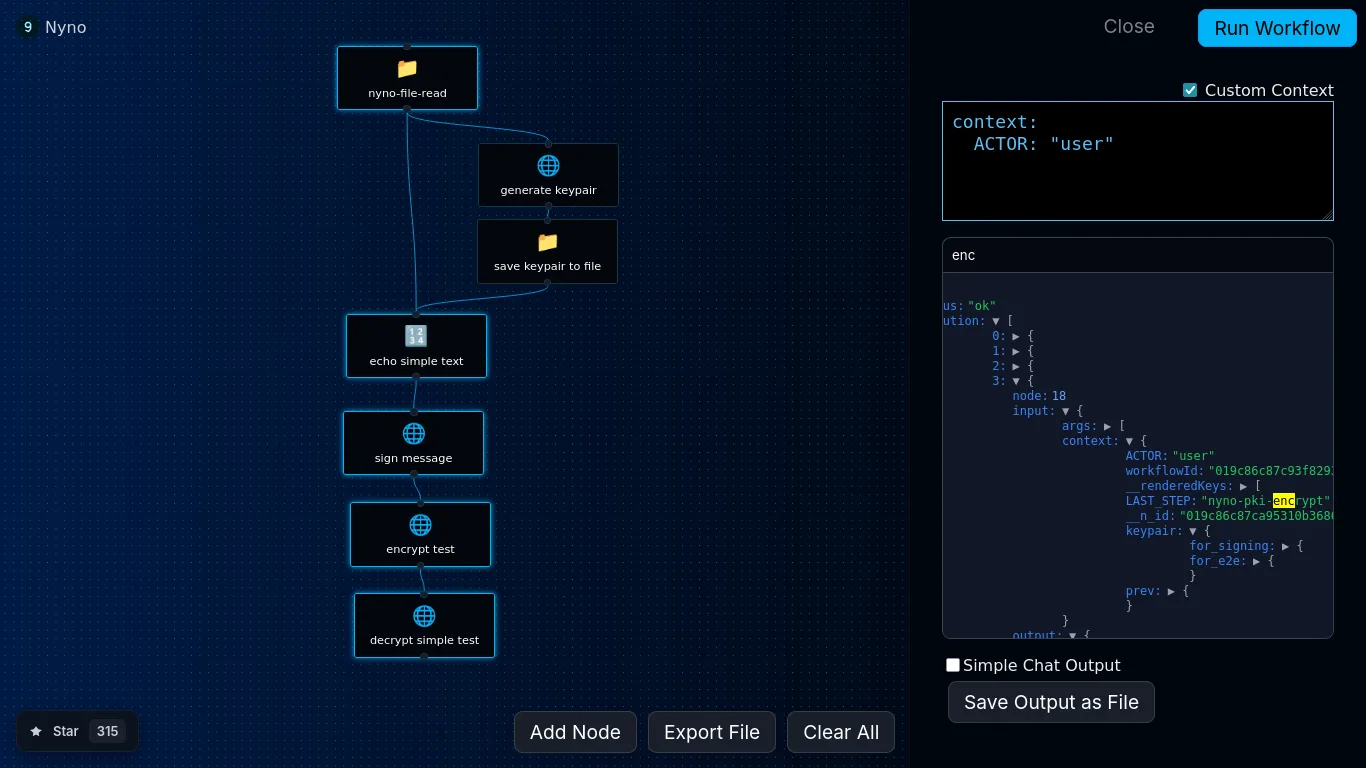Click the globe icon on the encrypt test node

[x=420, y=524]
